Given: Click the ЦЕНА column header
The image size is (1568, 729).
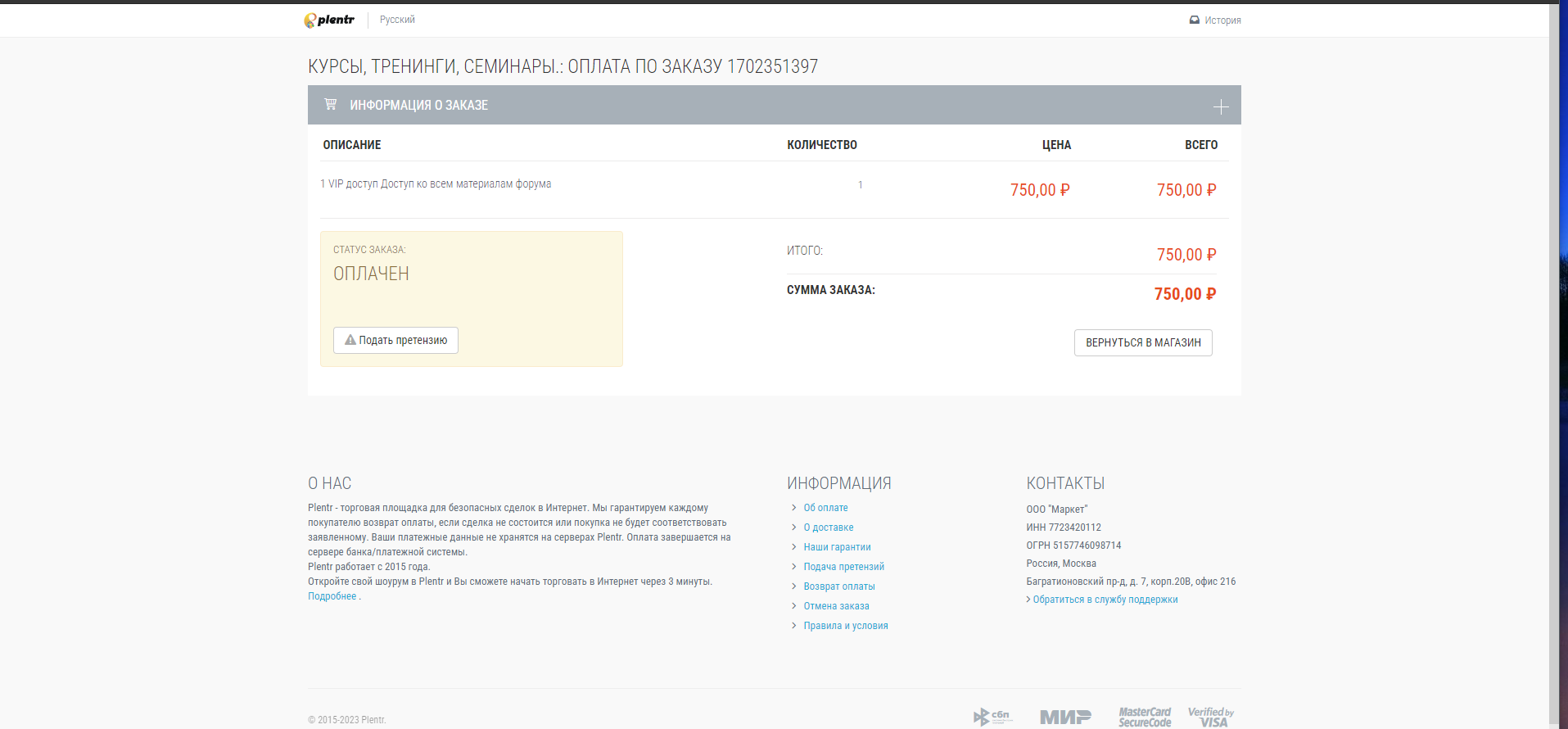Looking at the screenshot, I should coord(1056,145).
